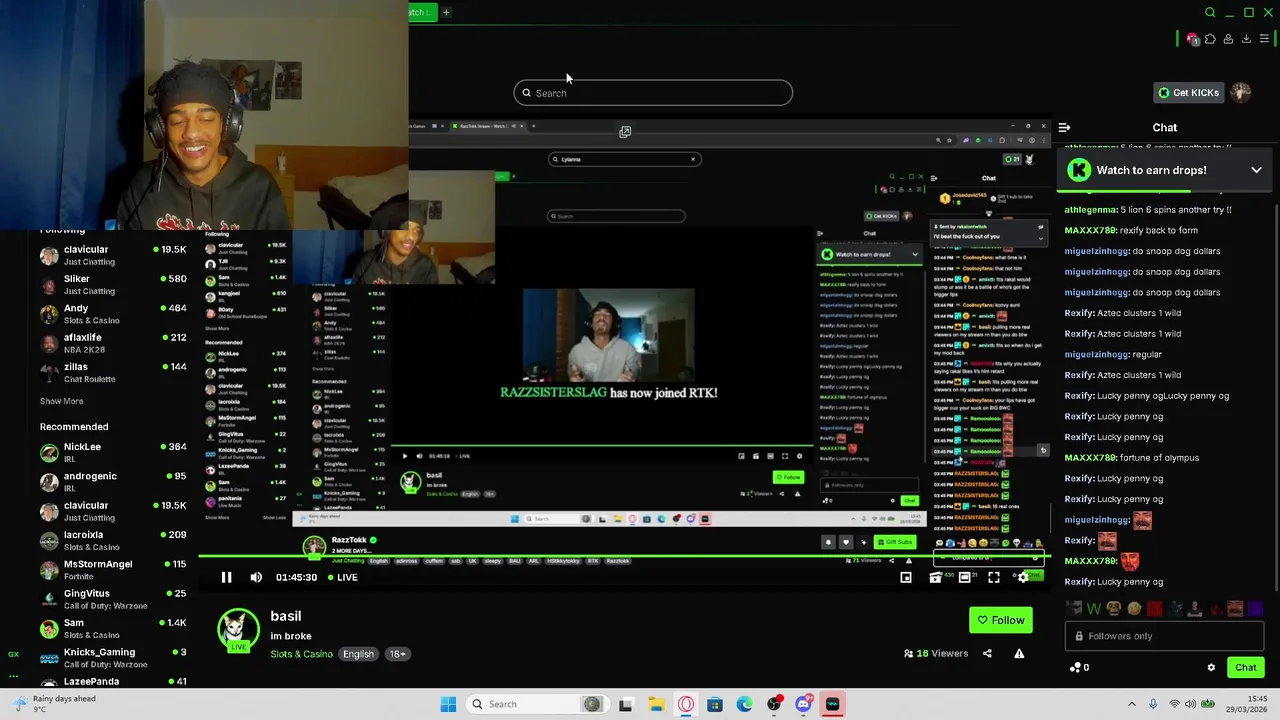Expand Show more in Following list
Screen dimensions: 1280x720
coord(61,401)
